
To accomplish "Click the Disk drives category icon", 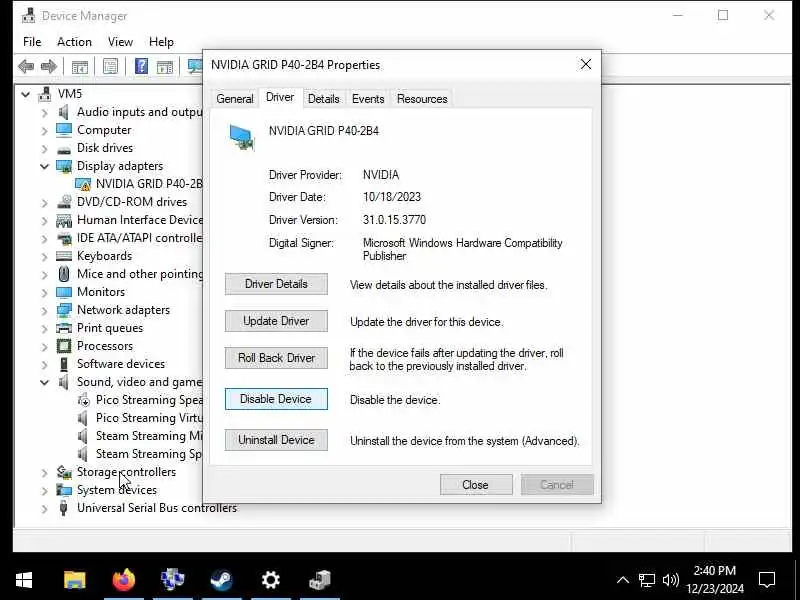I will click(64, 149).
